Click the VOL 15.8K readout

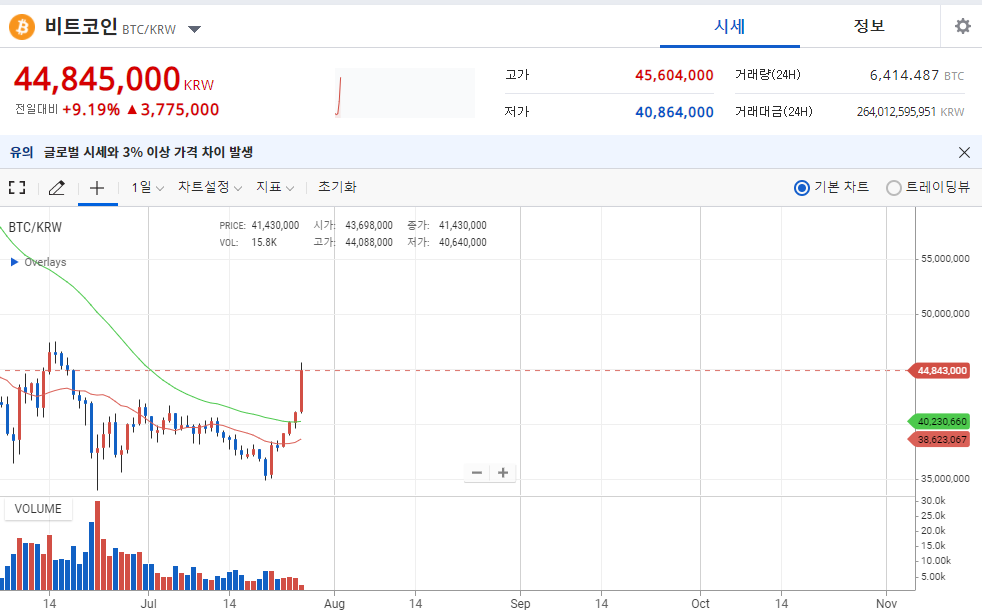click(x=248, y=242)
